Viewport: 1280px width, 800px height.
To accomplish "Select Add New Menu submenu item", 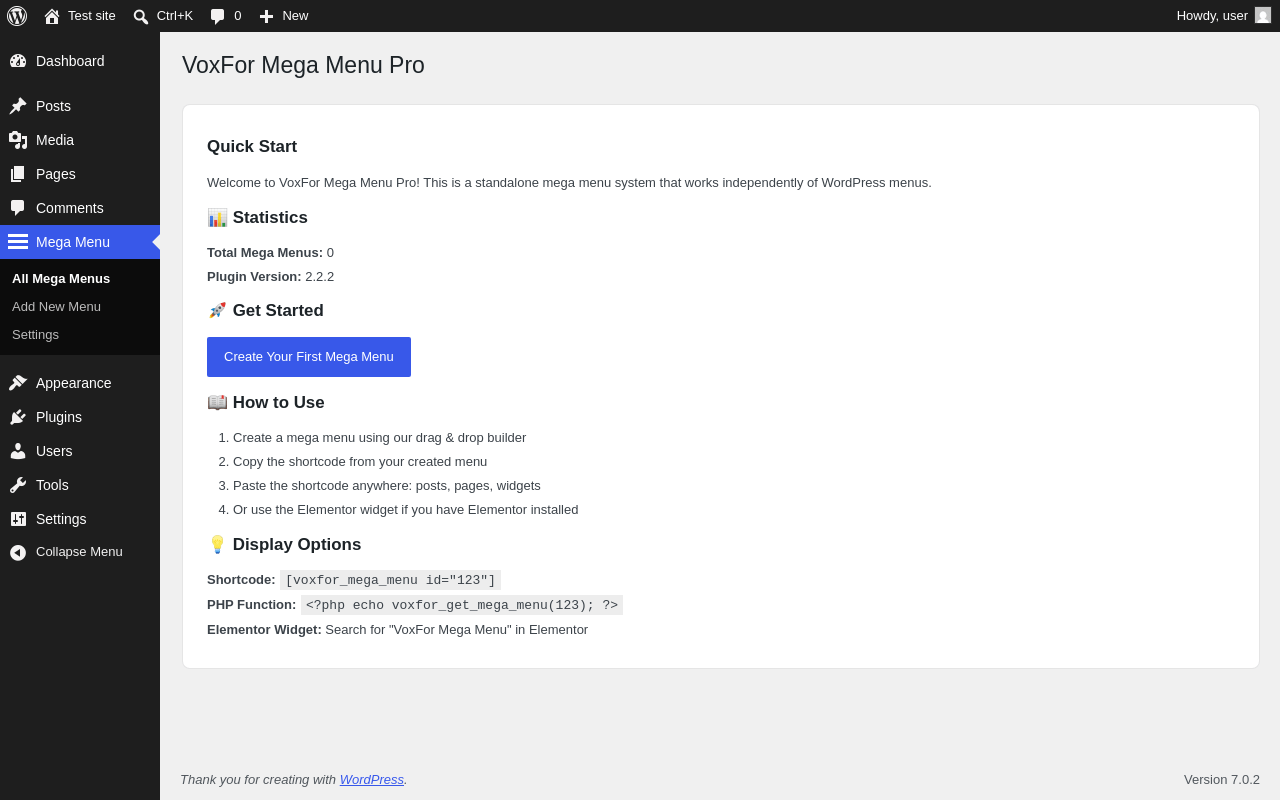I will point(56,307).
